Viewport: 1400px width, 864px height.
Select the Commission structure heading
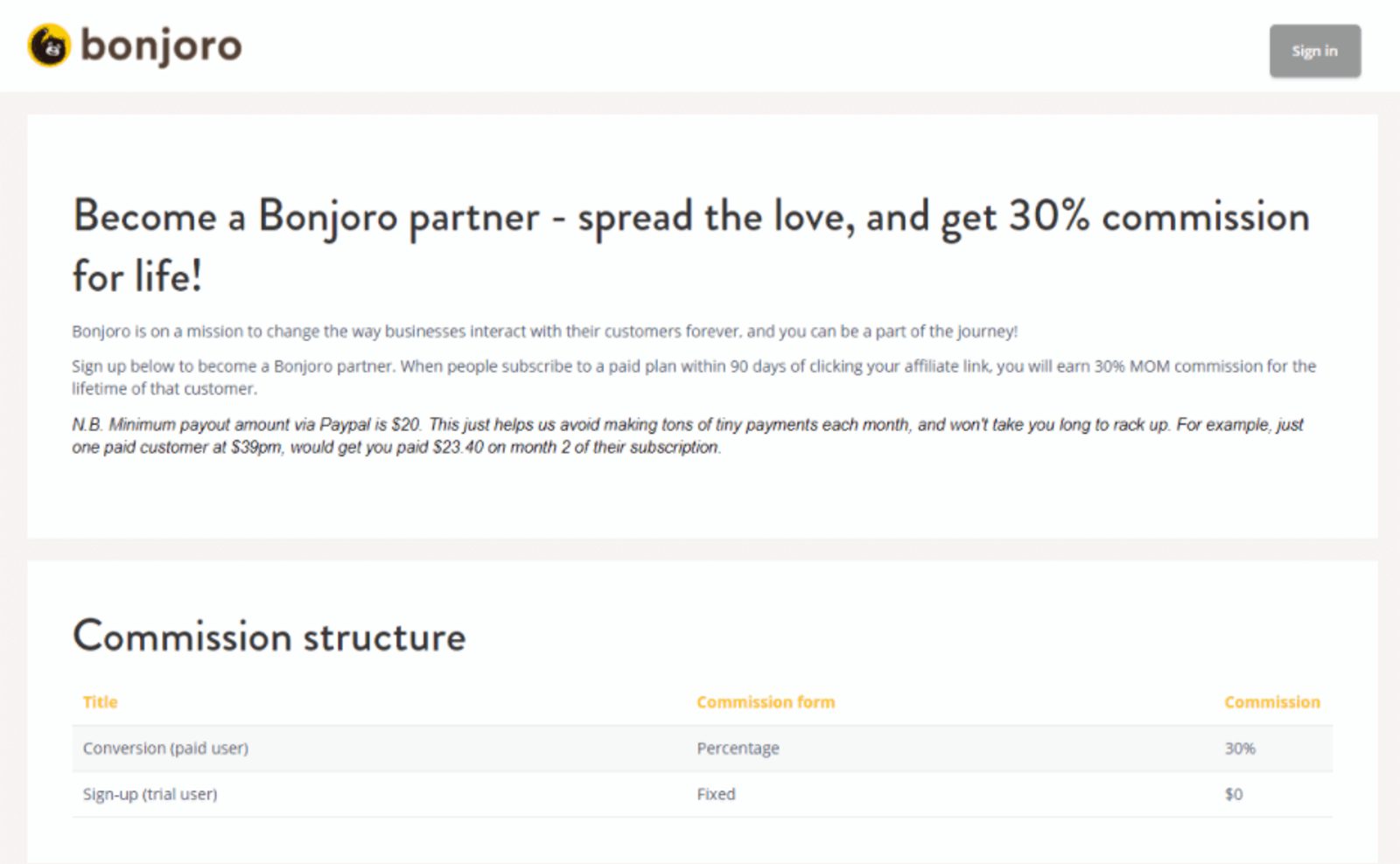coord(269,636)
